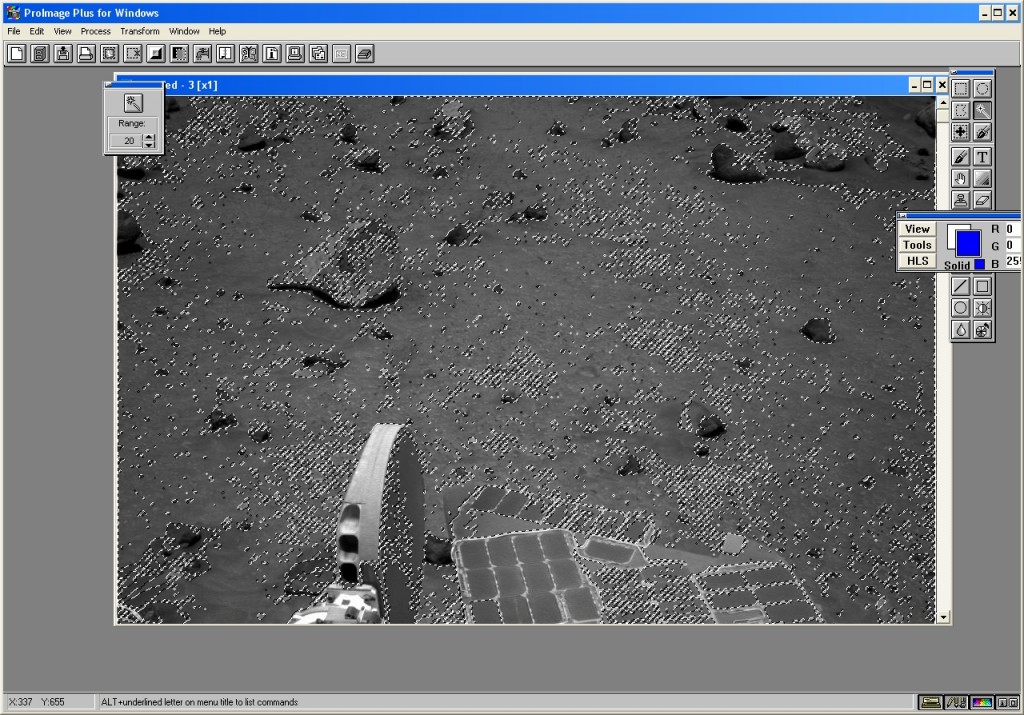Create a new image from the toolbar

(16, 54)
